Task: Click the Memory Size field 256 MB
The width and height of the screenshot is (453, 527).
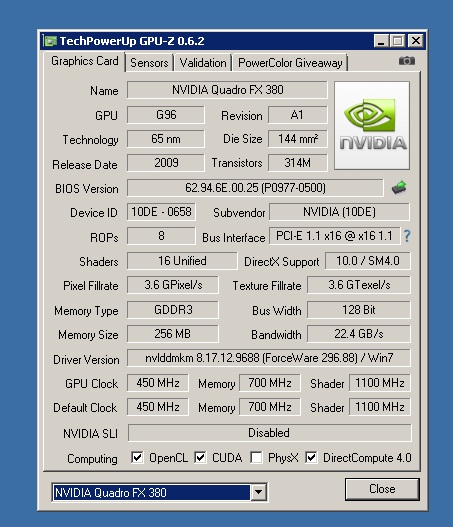Action: (x=173, y=334)
